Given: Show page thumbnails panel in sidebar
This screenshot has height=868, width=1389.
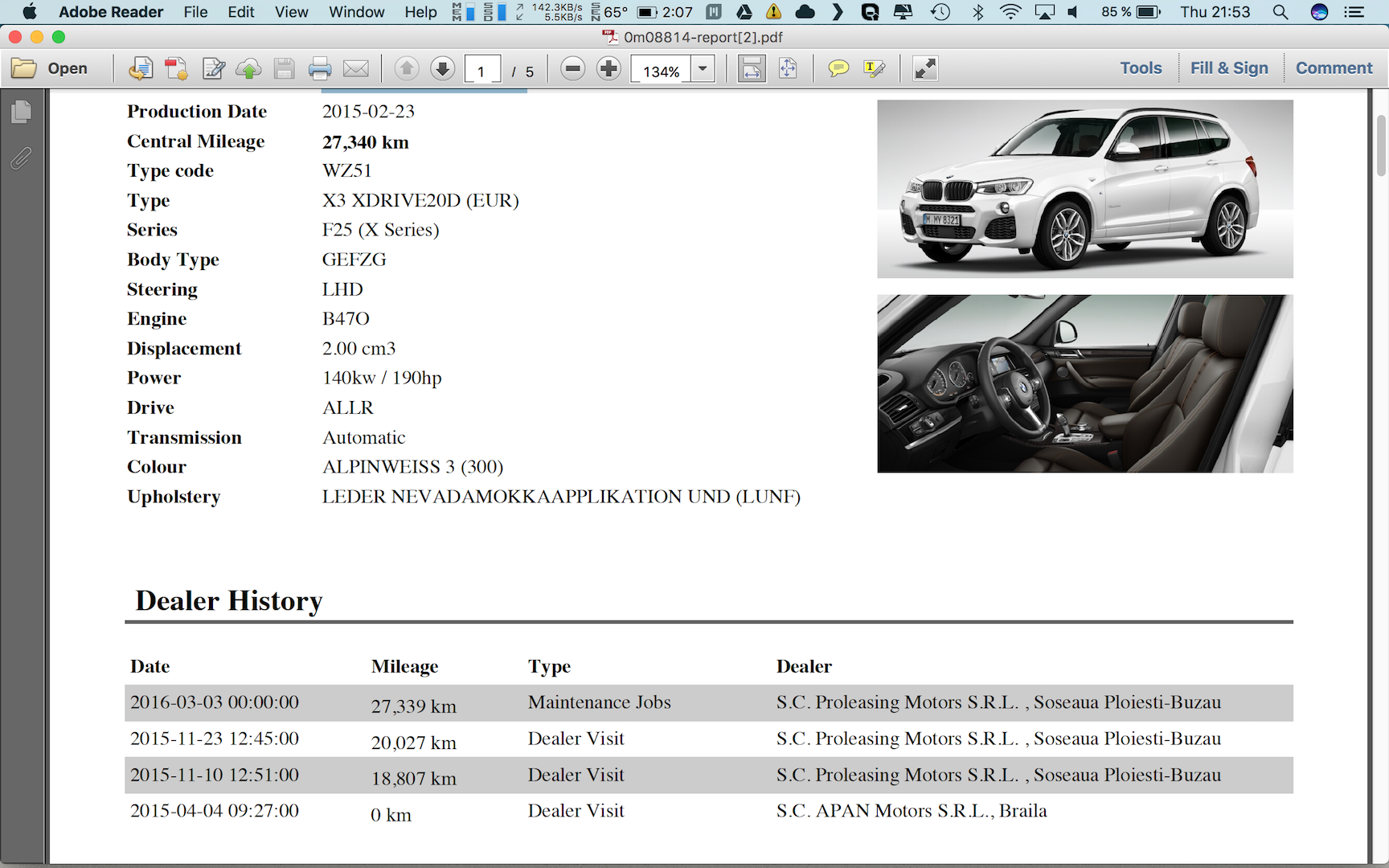Looking at the screenshot, I should pos(22,112).
